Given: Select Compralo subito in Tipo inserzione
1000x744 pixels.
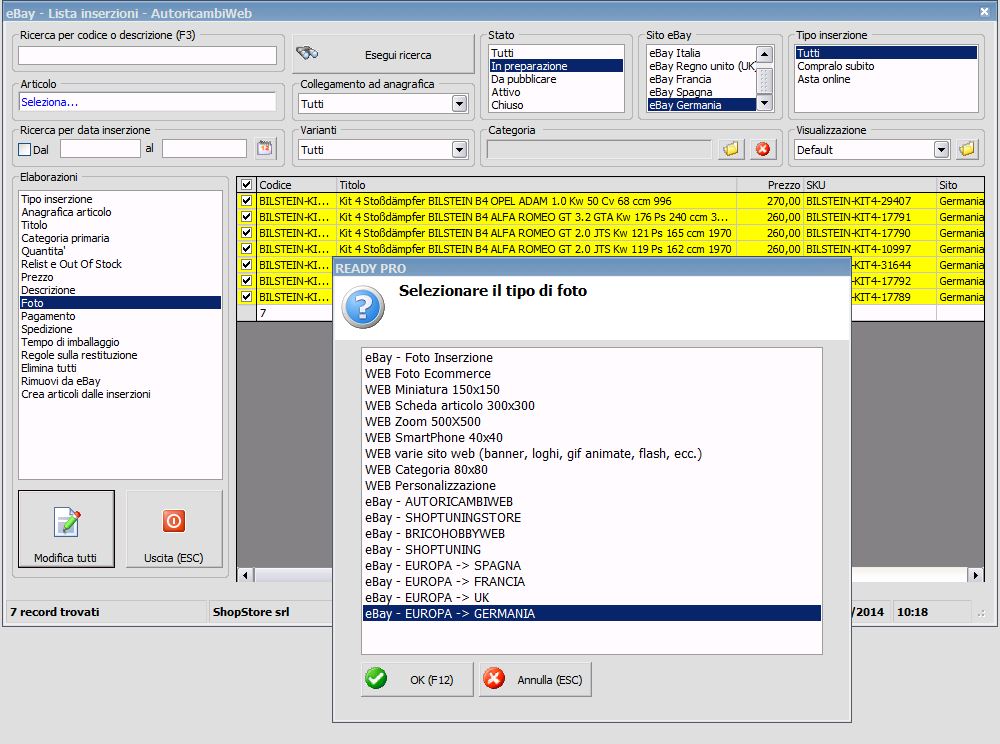Looking at the screenshot, I should pyautogui.click(x=886, y=66).
